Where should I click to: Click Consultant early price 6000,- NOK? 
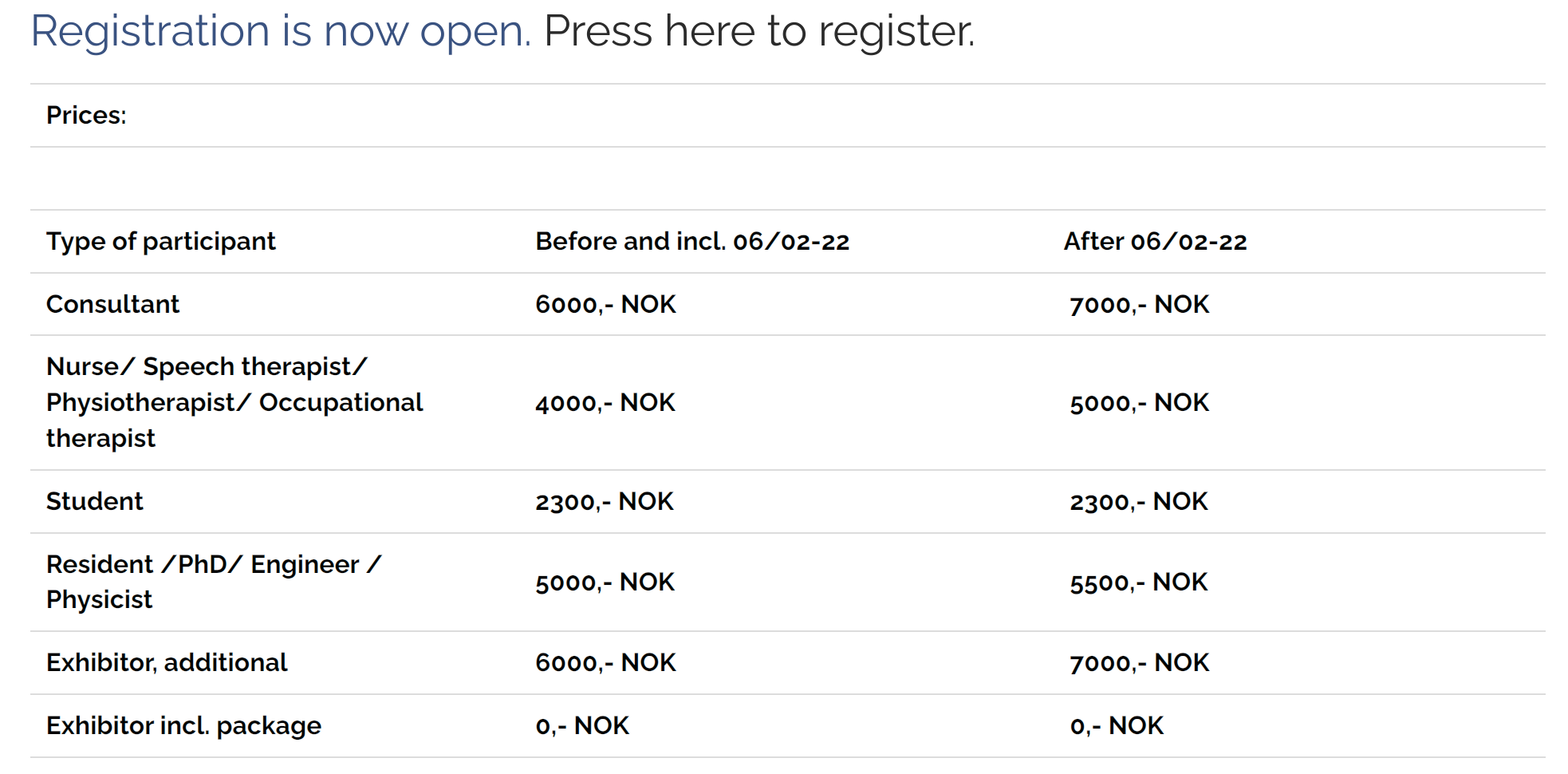(x=605, y=304)
